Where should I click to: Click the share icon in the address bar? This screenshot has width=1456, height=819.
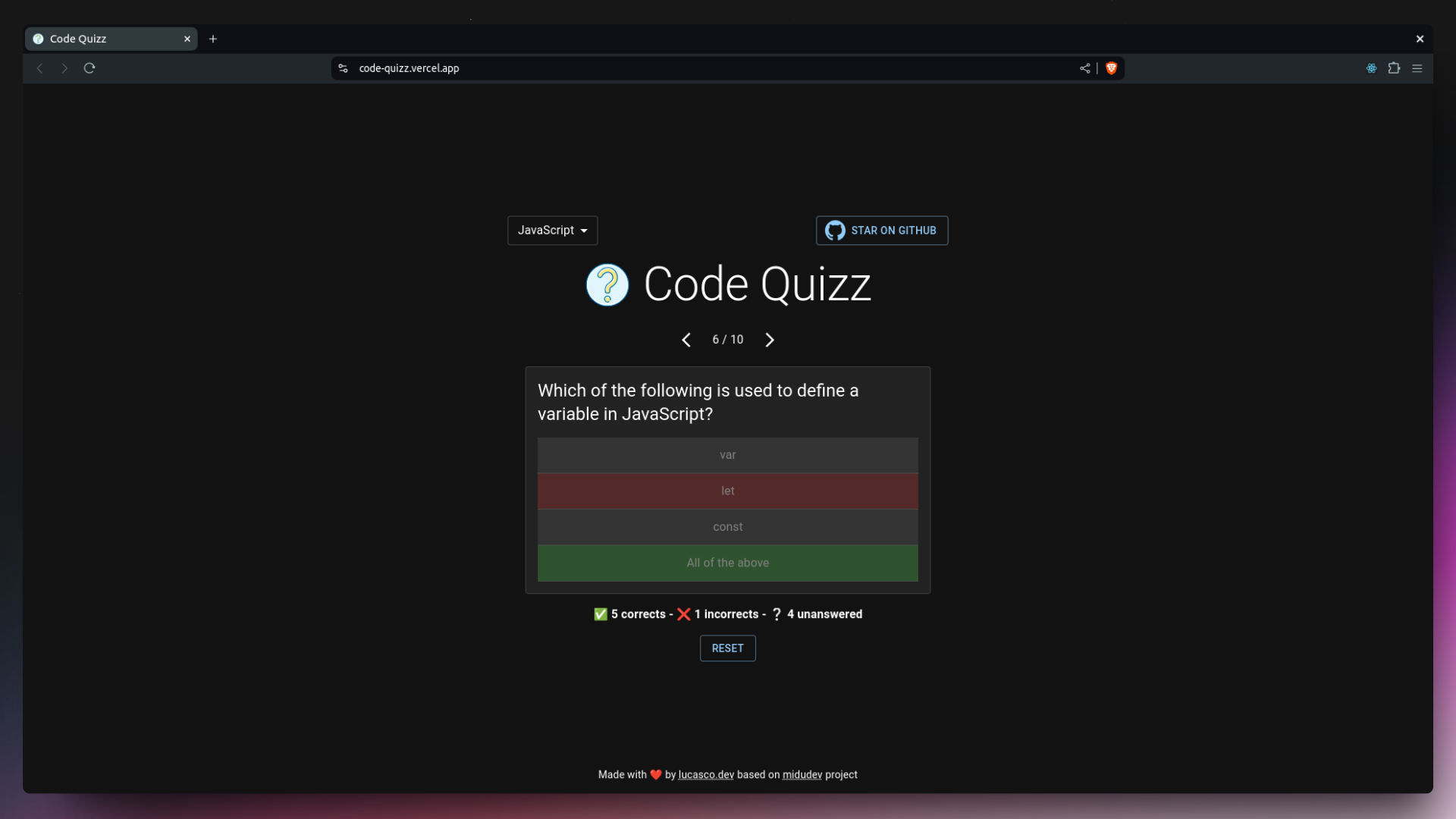pyautogui.click(x=1085, y=68)
